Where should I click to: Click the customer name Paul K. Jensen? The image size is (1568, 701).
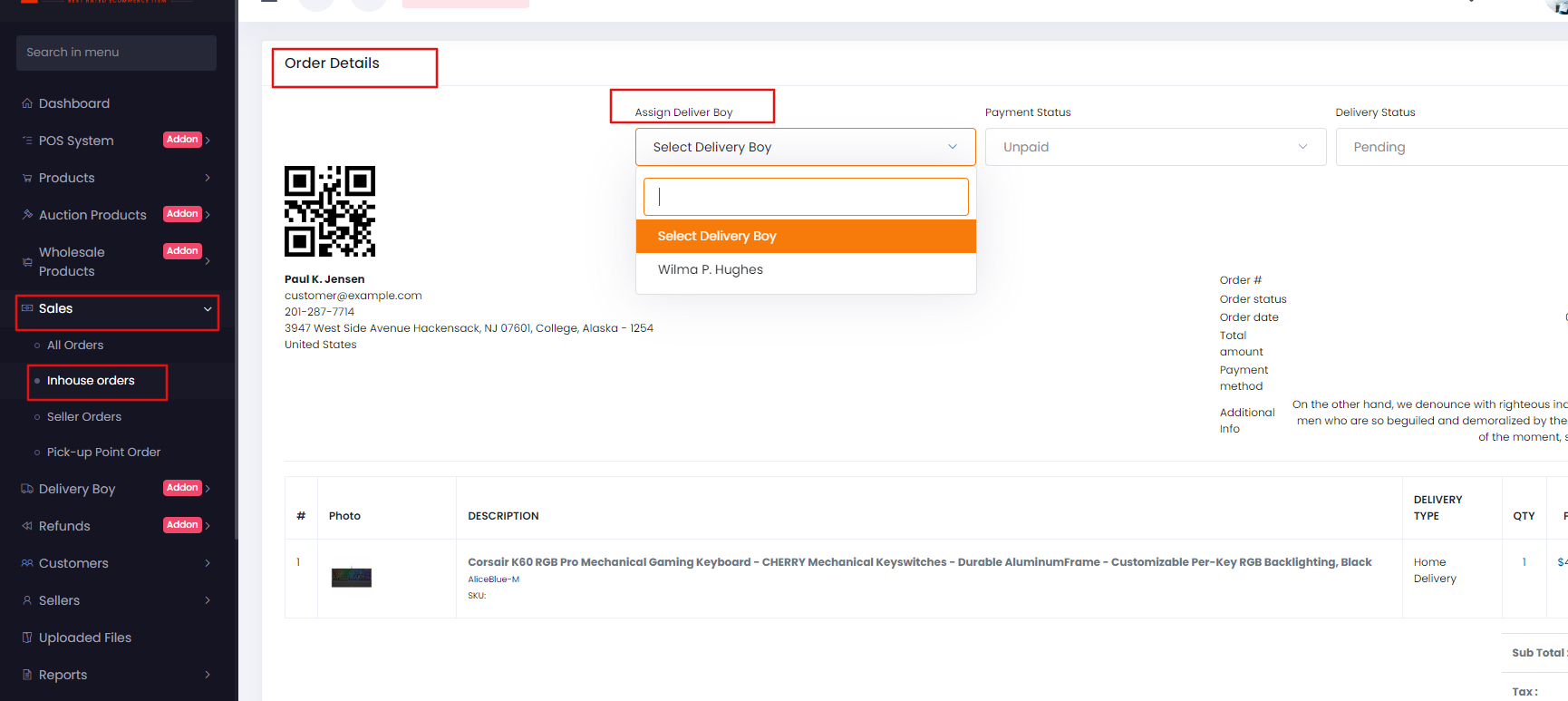click(324, 279)
